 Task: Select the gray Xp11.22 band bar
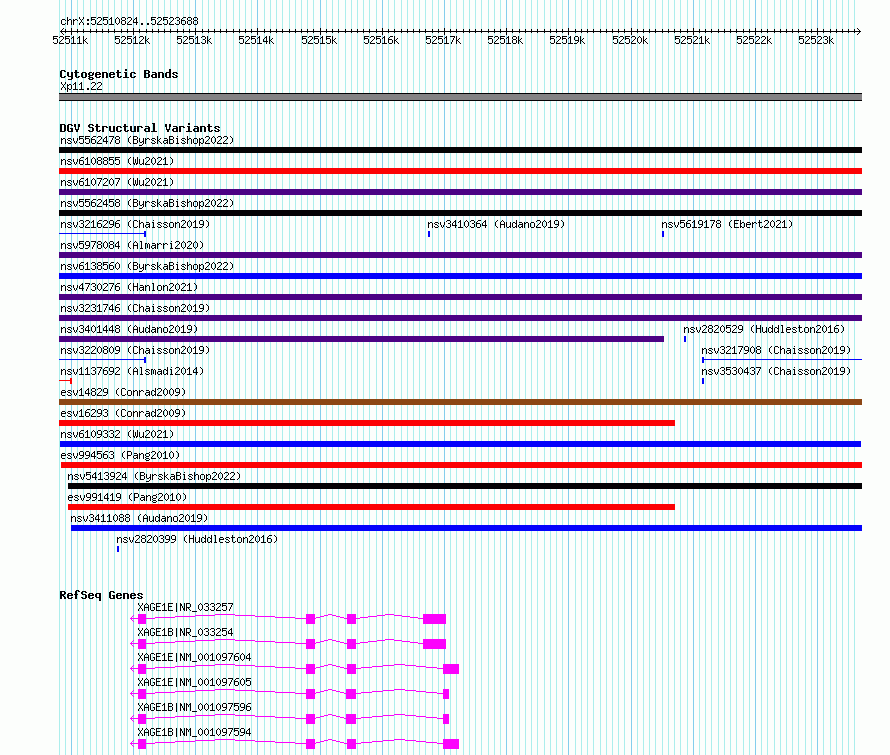pyautogui.click(x=460, y=97)
